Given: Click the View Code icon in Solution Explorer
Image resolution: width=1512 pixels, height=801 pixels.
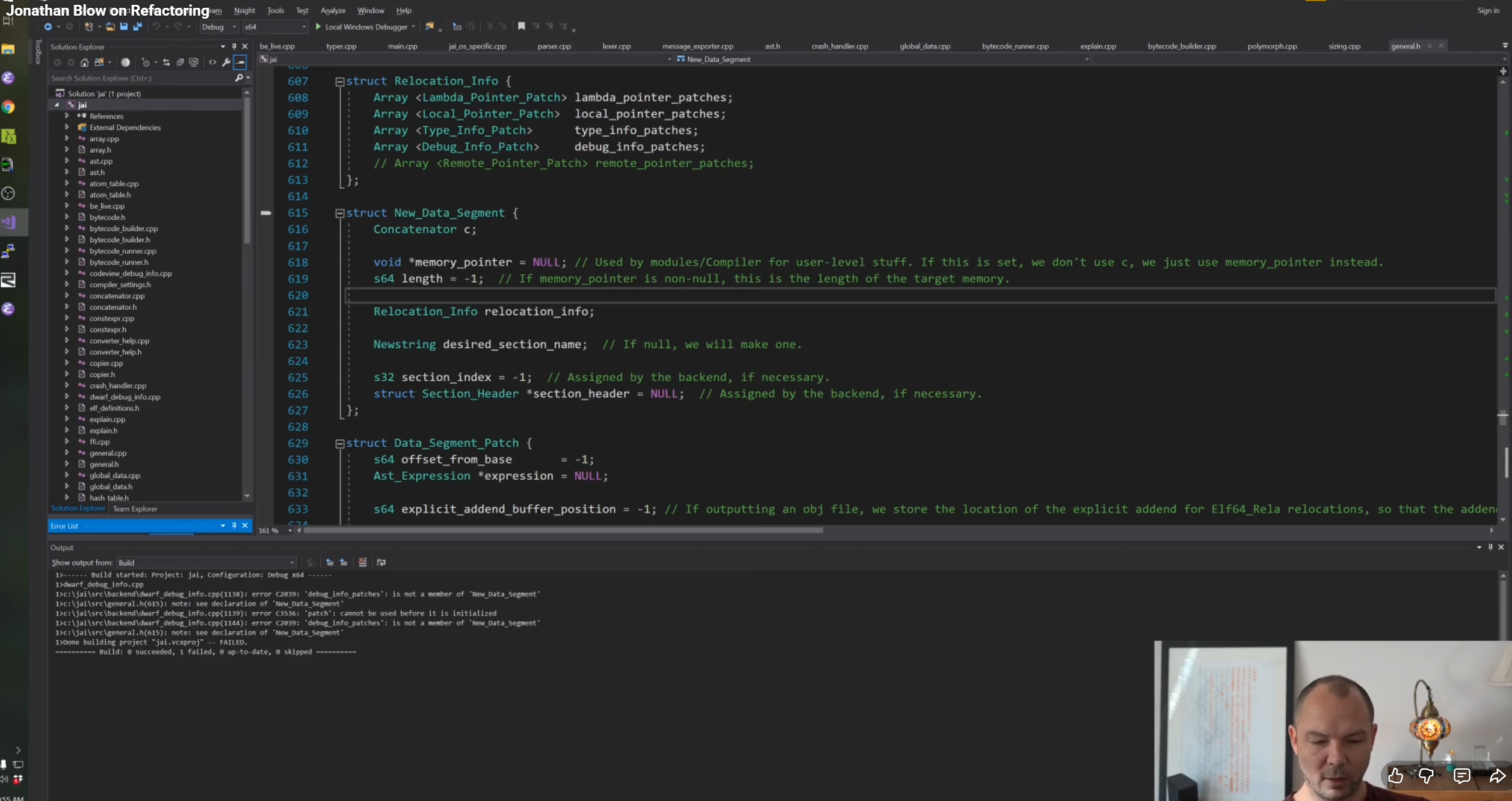Looking at the screenshot, I should click(212, 62).
